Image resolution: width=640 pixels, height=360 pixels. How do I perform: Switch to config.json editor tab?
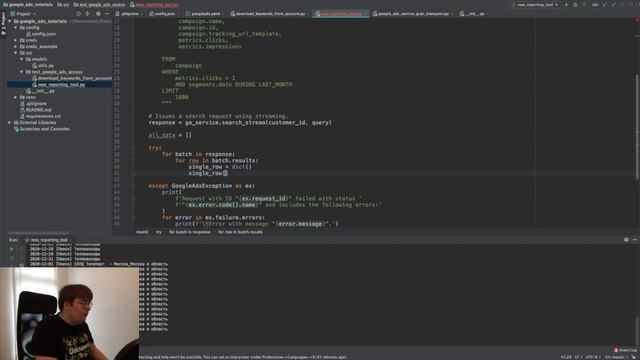point(162,13)
